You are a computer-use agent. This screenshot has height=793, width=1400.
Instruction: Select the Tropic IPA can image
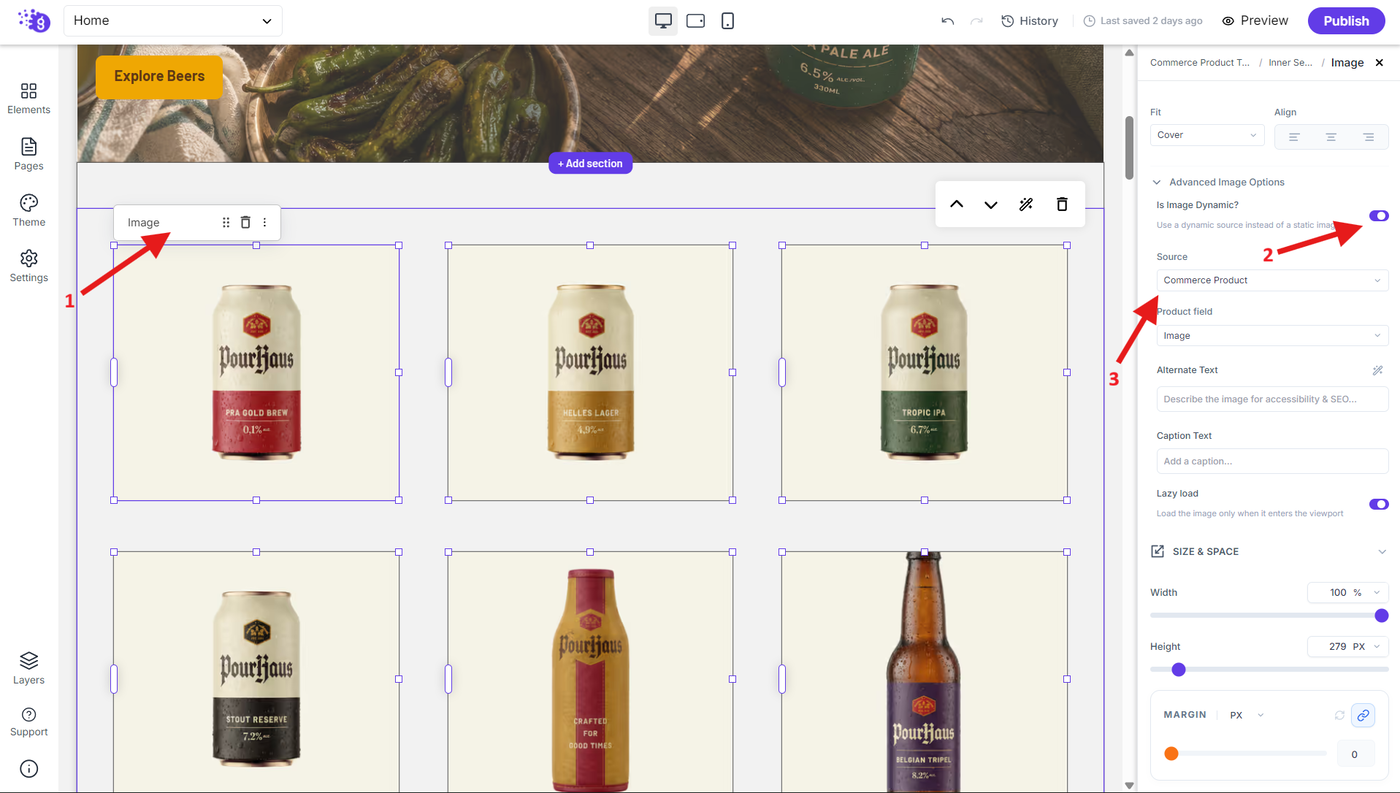(924, 372)
